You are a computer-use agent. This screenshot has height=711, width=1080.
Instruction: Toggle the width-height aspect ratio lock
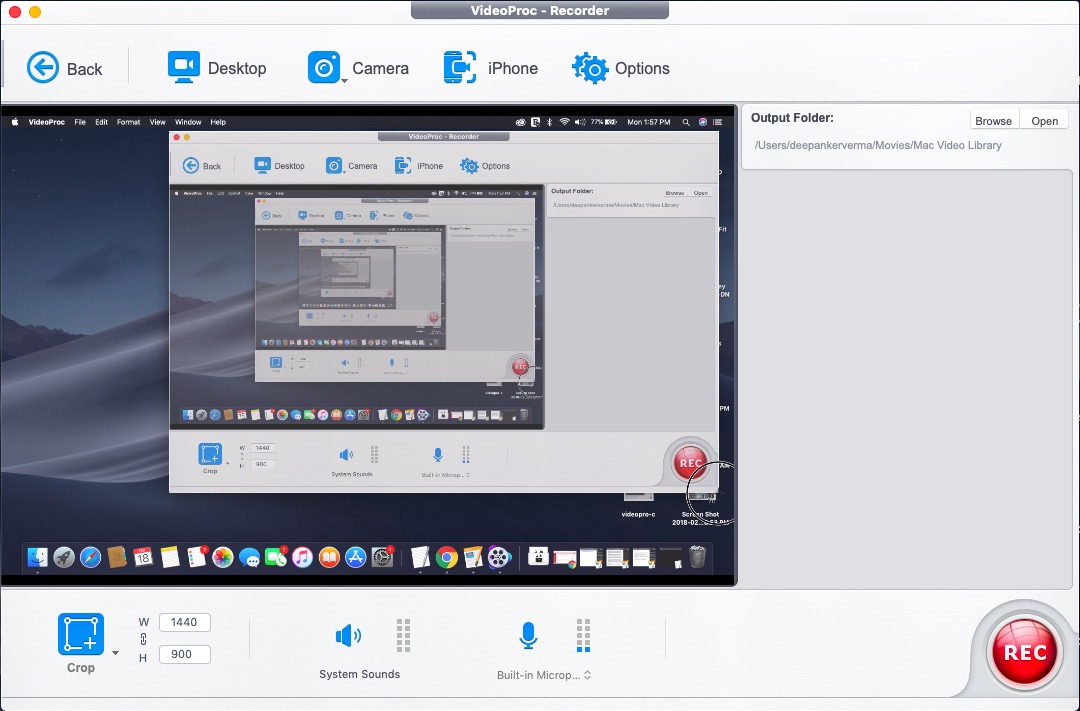click(x=144, y=639)
